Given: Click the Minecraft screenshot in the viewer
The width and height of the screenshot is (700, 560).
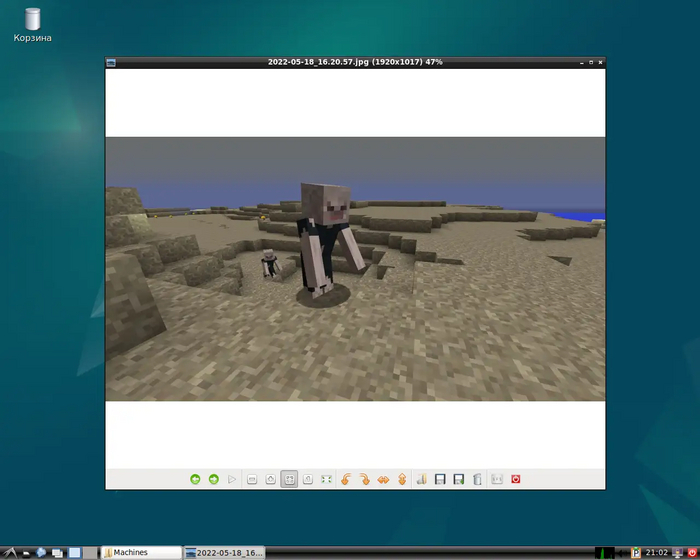Looking at the screenshot, I should (x=355, y=269).
